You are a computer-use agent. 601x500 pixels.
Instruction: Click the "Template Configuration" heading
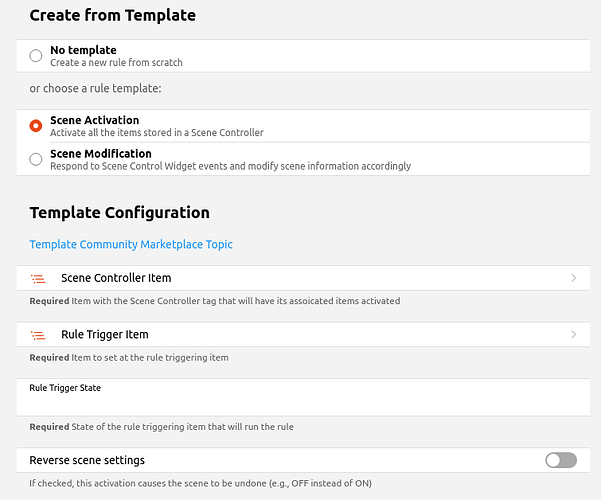[x=119, y=212]
